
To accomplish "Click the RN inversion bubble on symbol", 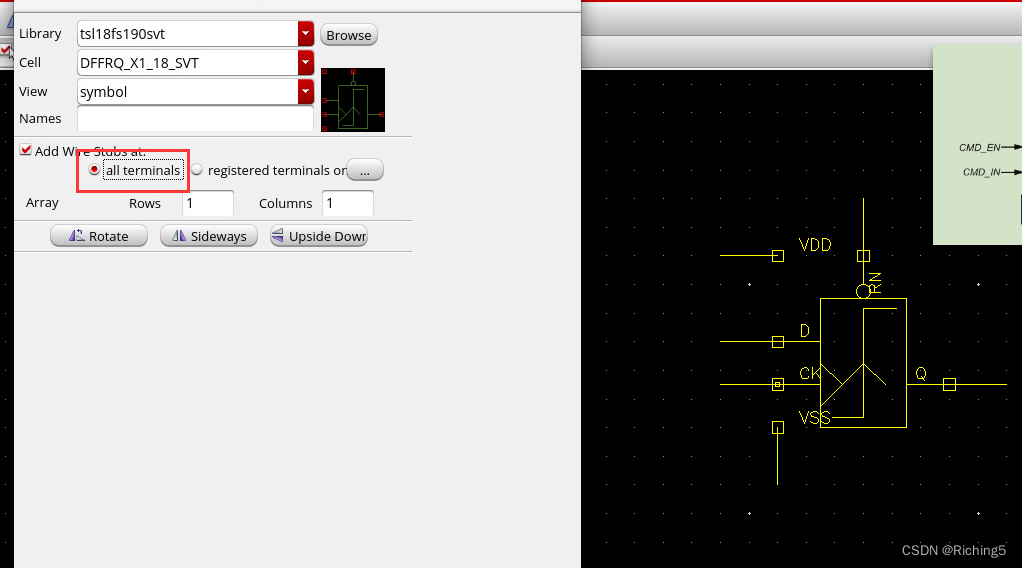I will pyautogui.click(x=864, y=291).
